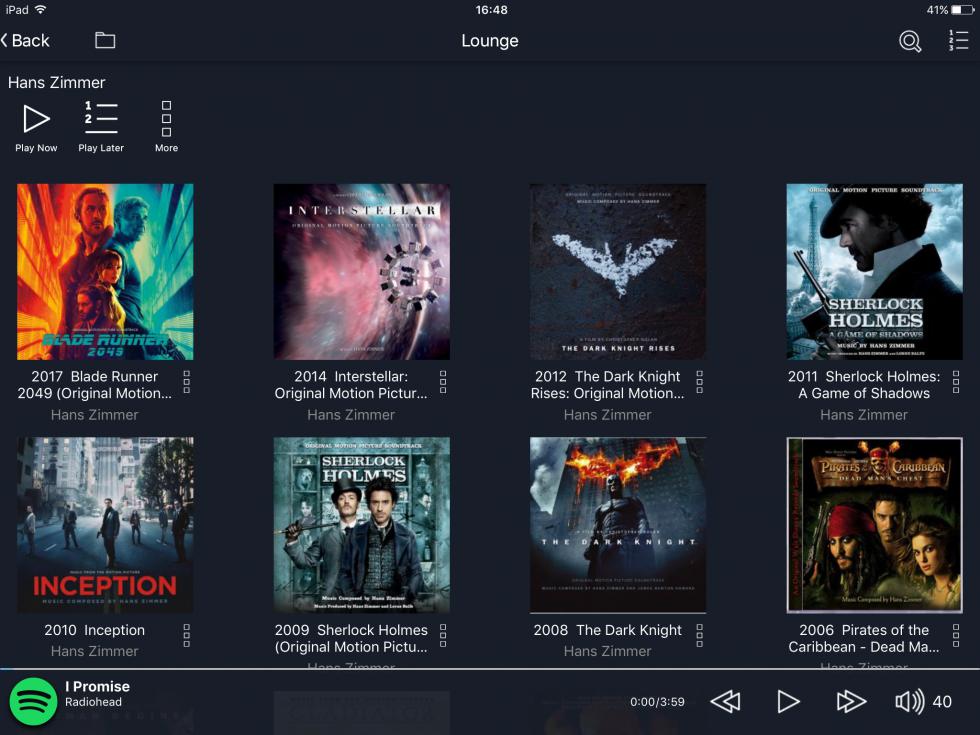The height and width of the screenshot is (735, 980).
Task: Start playback of I Promise
Action: click(788, 702)
